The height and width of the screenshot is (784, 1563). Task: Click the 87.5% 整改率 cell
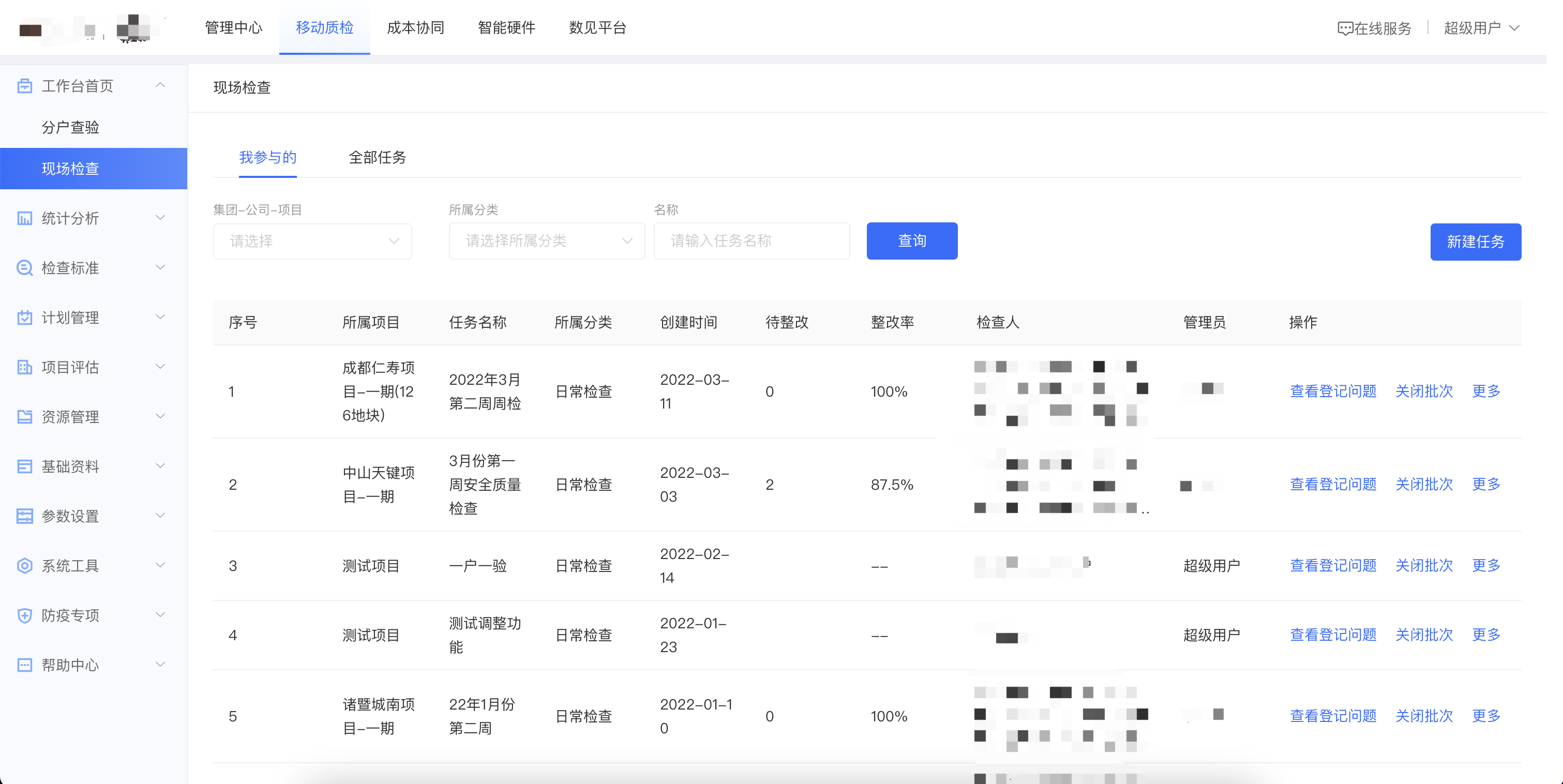point(892,485)
